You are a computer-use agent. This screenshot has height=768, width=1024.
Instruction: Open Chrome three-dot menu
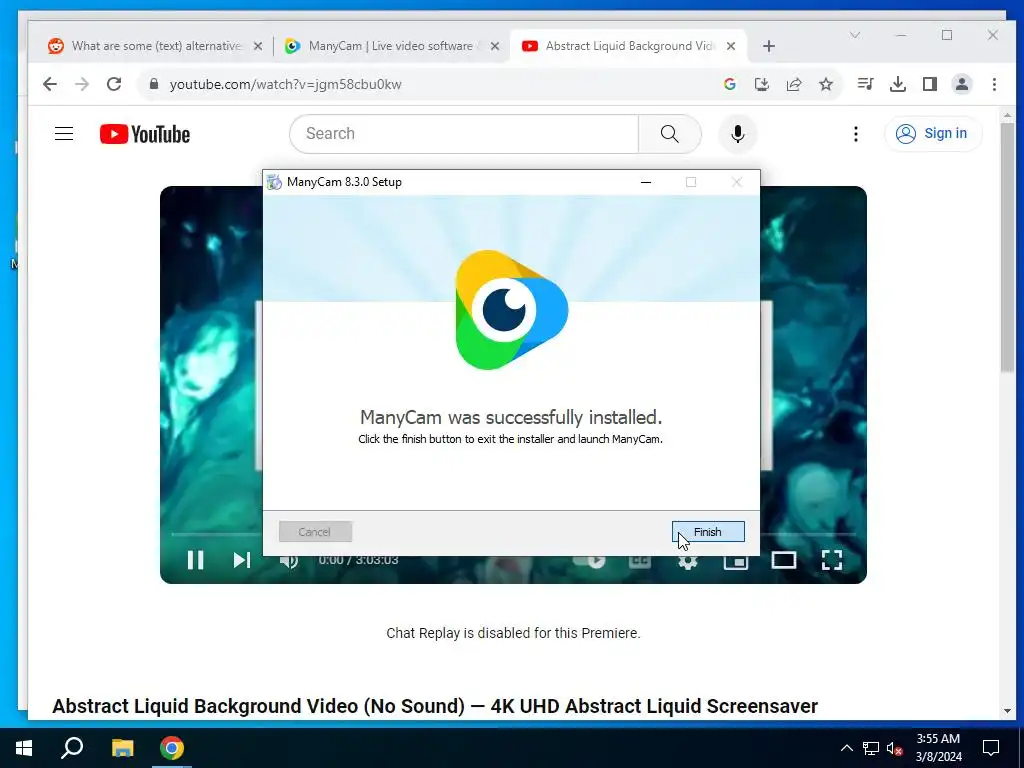(994, 84)
